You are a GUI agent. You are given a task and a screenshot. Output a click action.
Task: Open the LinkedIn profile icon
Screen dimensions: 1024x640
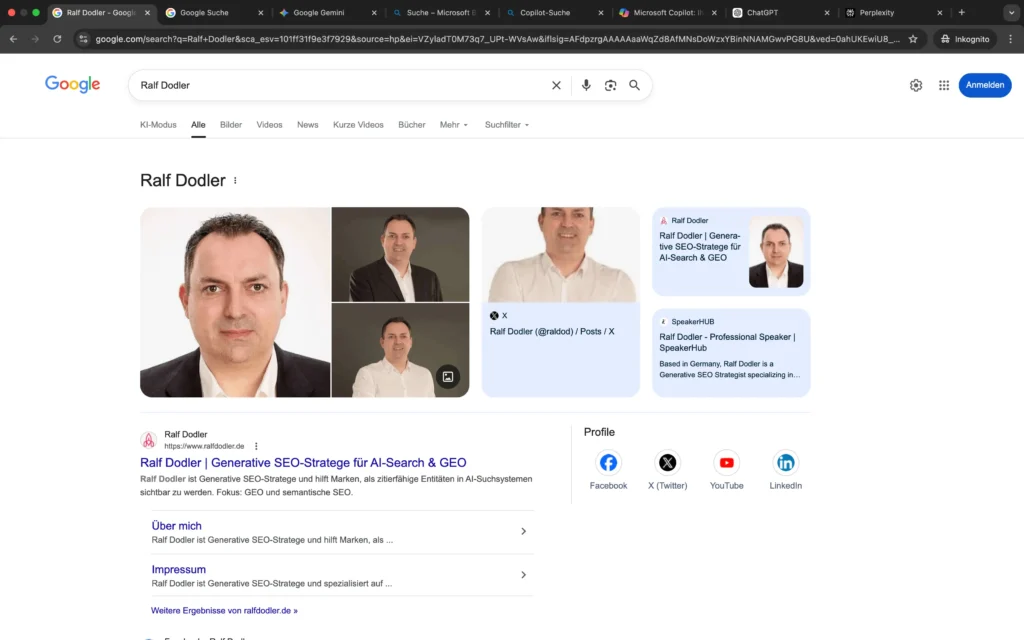tap(785, 463)
